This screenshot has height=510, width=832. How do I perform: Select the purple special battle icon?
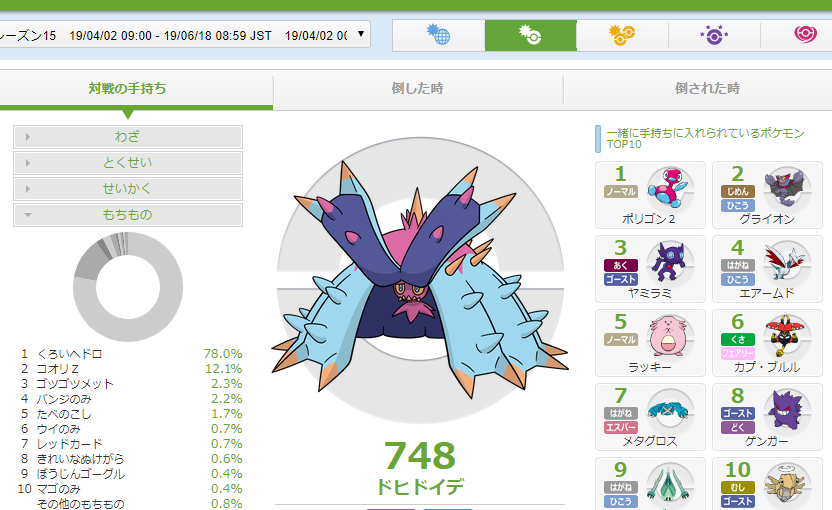[x=714, y=36]
